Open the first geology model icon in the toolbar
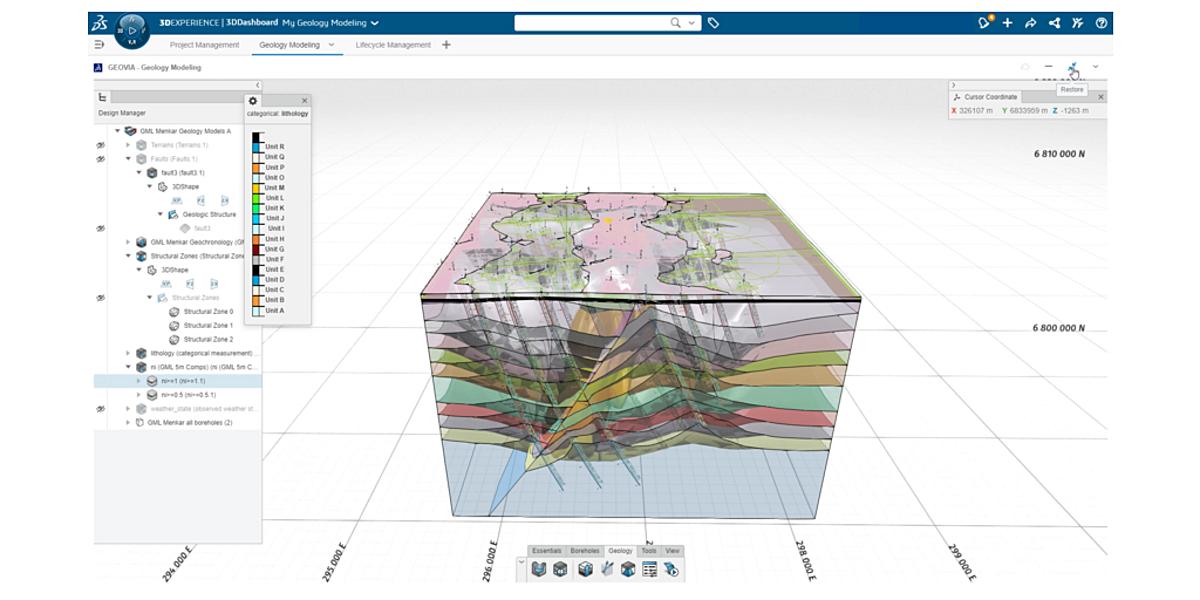This screenshot has width=1200, height=600. point(538,569)
